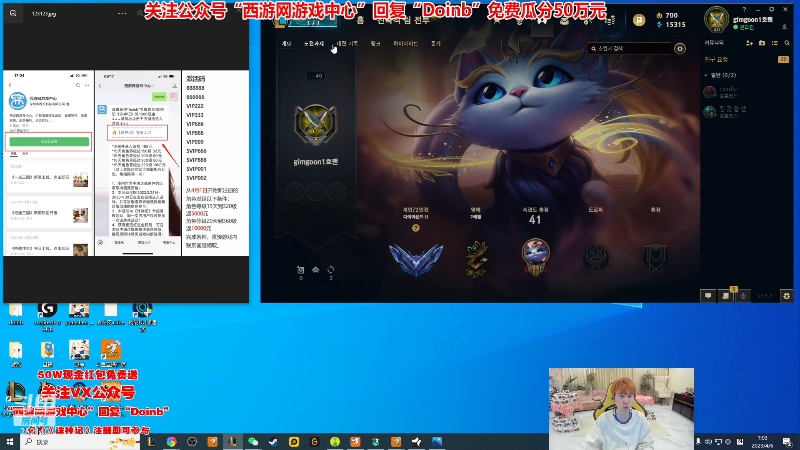This screenshot has width=800, height=450.
Task: Open the Windows Start menu
Action: pos(9,442)
